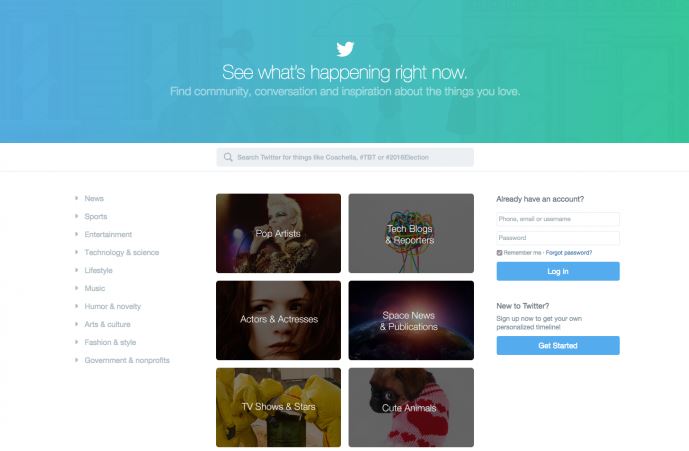The height and width of the screenshot is (451, 689).
Task: Select Government & nonprofits category
Action: 127,360
